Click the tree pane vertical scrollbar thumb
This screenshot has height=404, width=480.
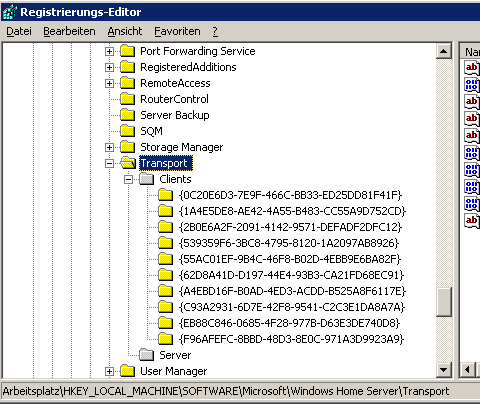coord(444,302)
